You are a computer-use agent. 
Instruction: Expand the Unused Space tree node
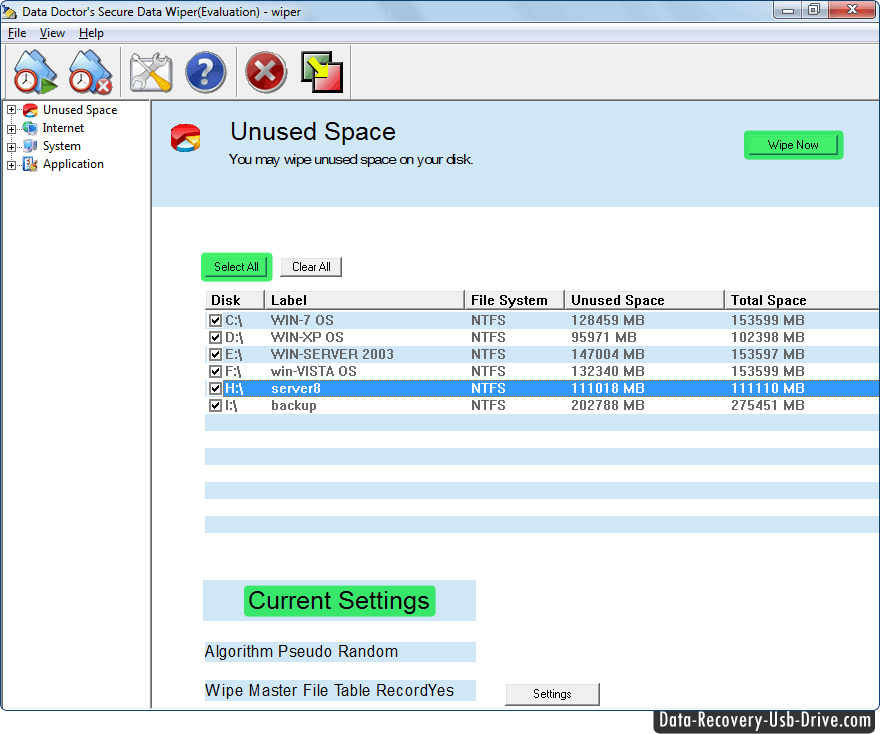tap(11, 110)
